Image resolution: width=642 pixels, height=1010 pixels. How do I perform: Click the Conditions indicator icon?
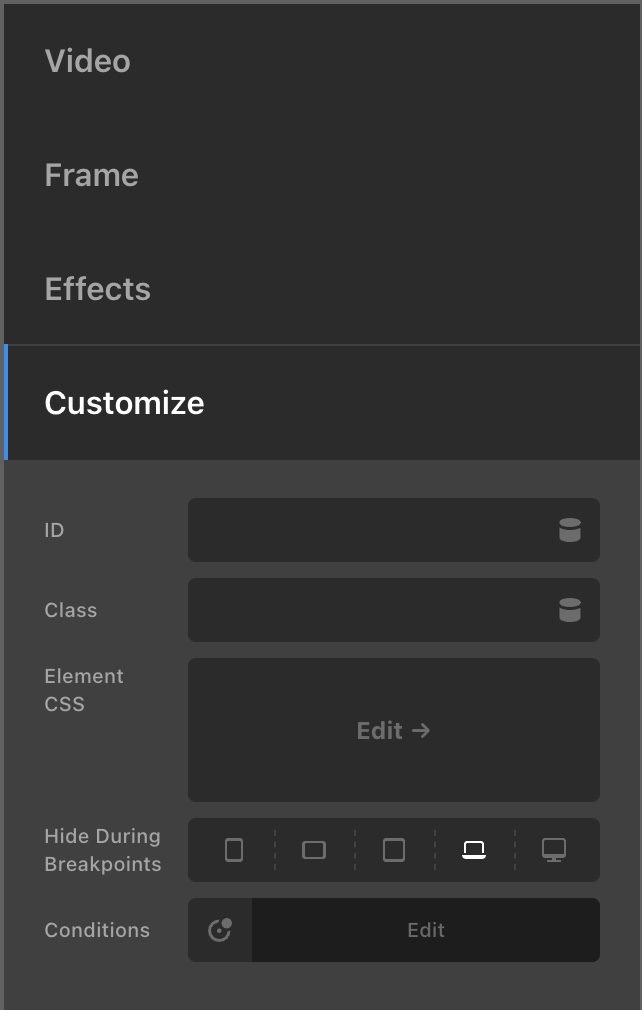tap(220, 930)
